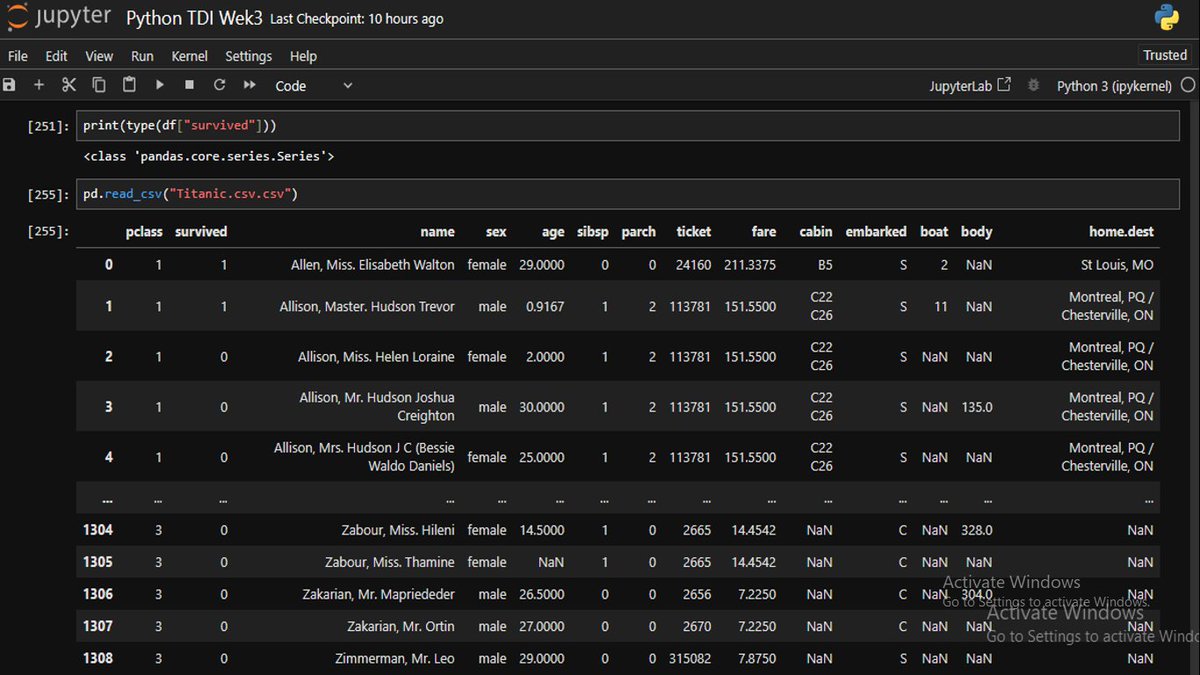Click cabin value B5
Screen dimensions: 1200x675
click(824, 265)
